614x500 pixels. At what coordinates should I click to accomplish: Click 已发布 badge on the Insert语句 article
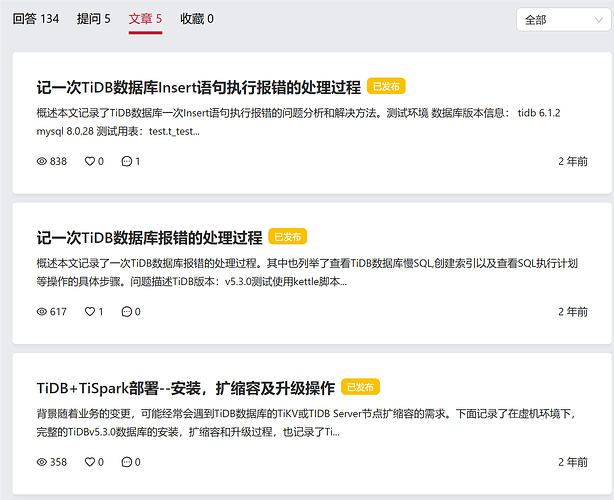click(x=386, y=86)
